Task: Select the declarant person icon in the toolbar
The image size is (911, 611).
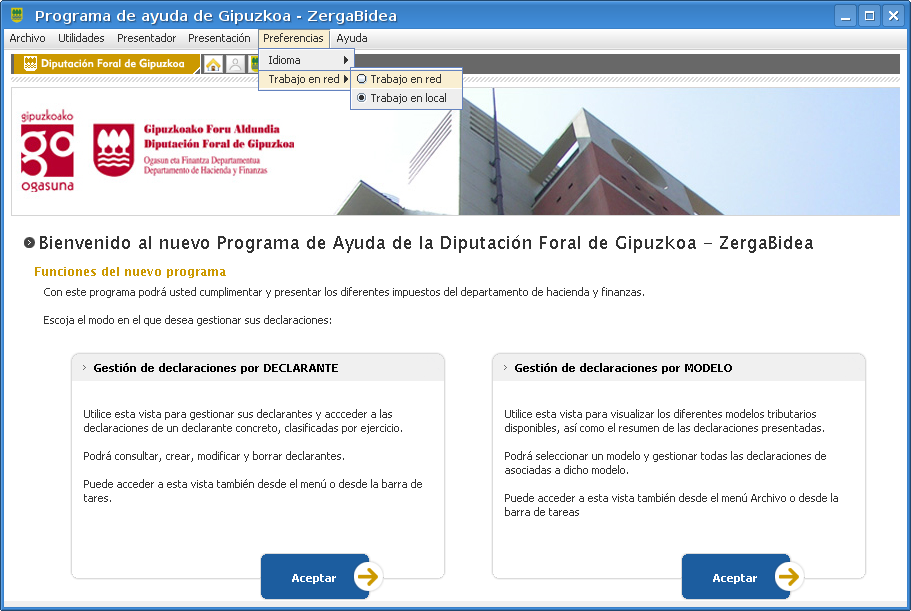Action: point(233,62)
